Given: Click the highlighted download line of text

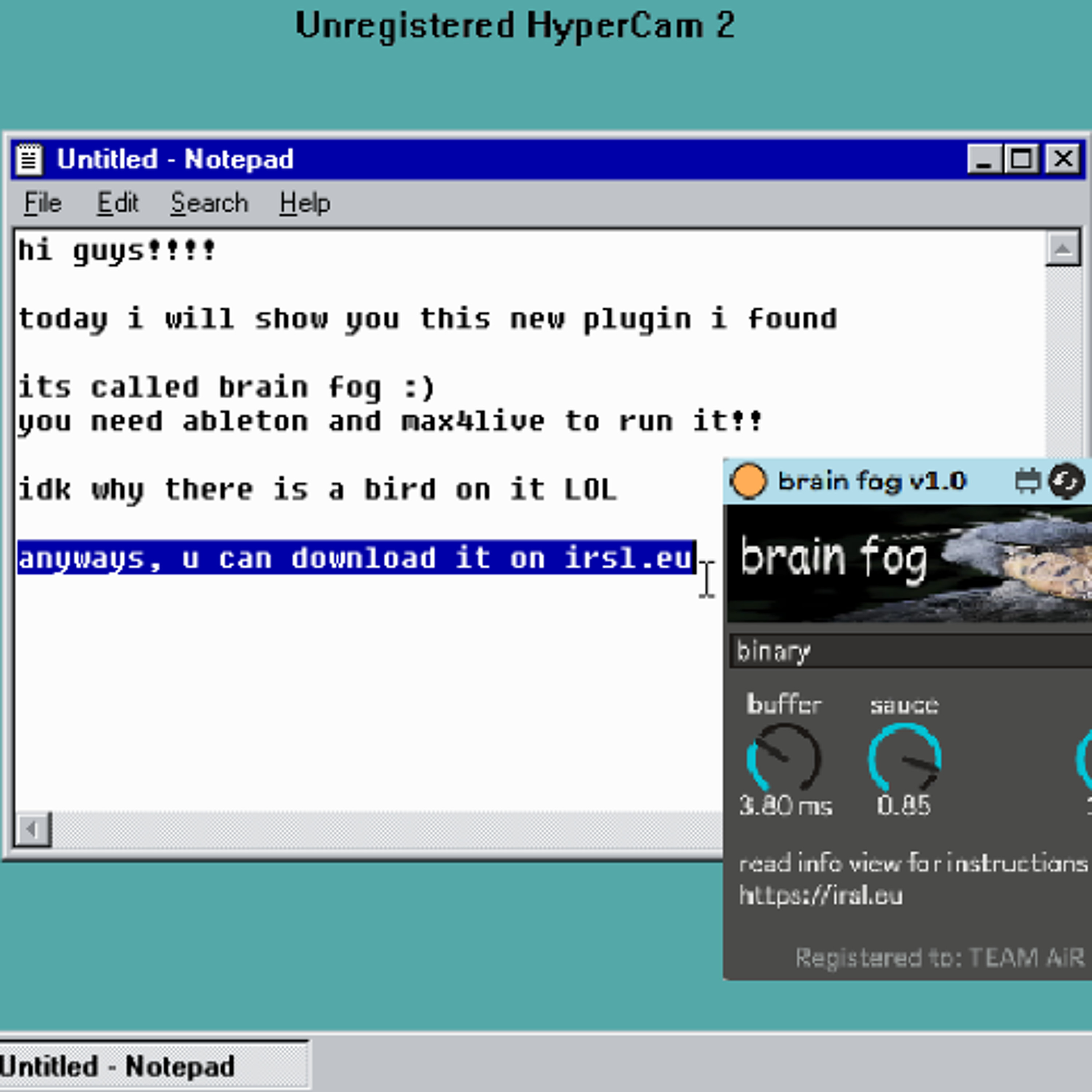Looking at the screenshot, I should [x=357, y=558].
